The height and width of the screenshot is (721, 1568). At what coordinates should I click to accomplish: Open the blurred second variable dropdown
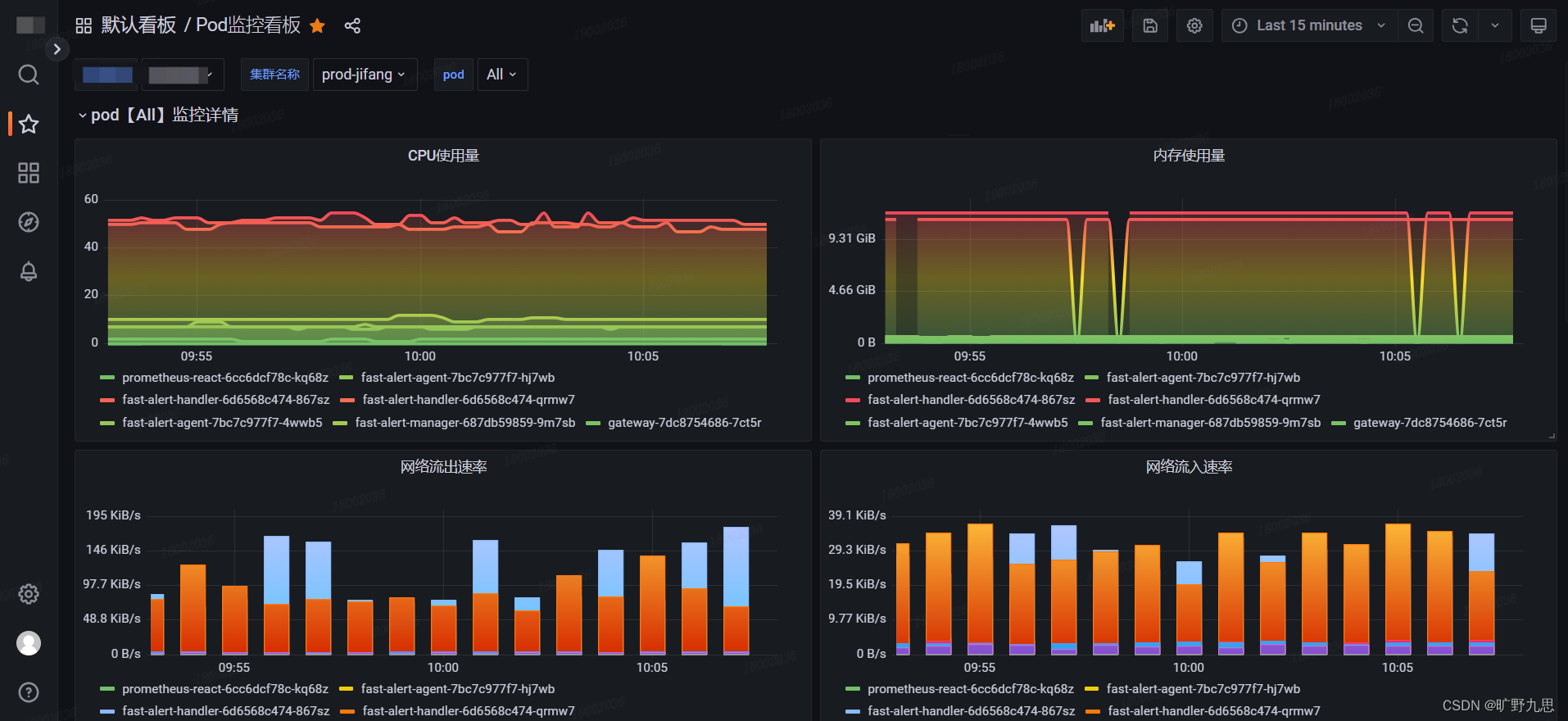point(183,75)
